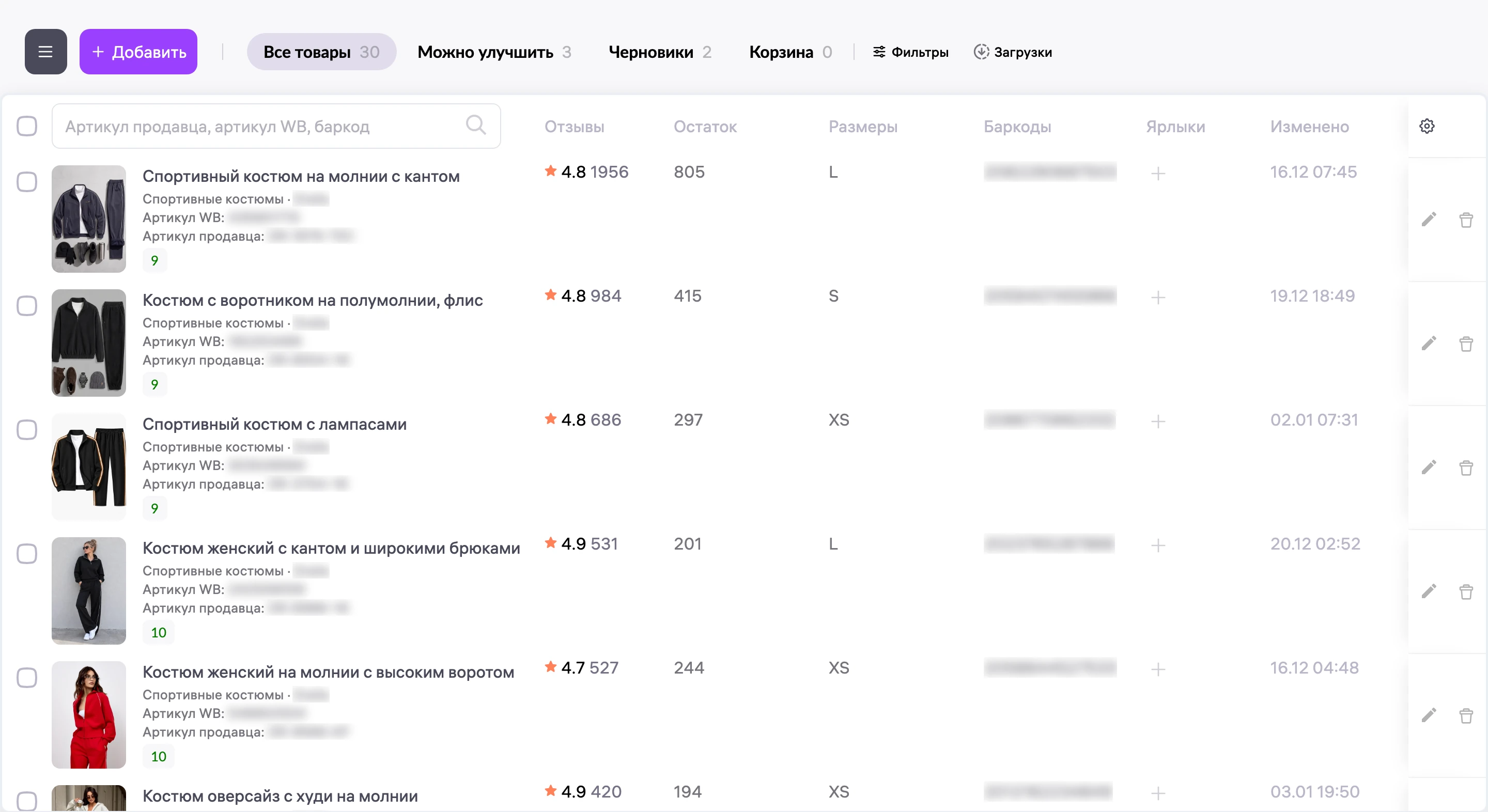Check Костюм женский на молнии row checkbox

[26, 677]
